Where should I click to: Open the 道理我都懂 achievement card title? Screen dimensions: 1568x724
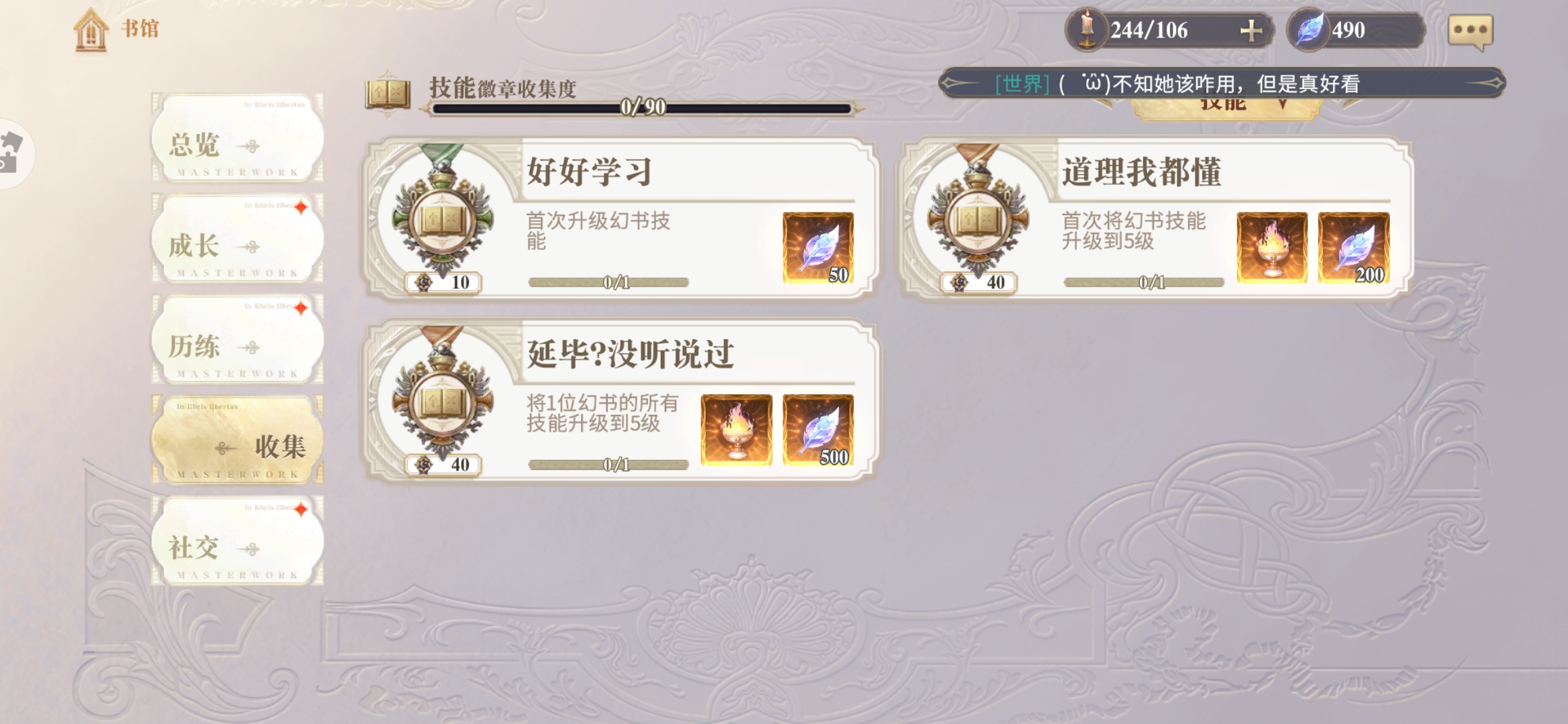click(x=1142, y=172)
